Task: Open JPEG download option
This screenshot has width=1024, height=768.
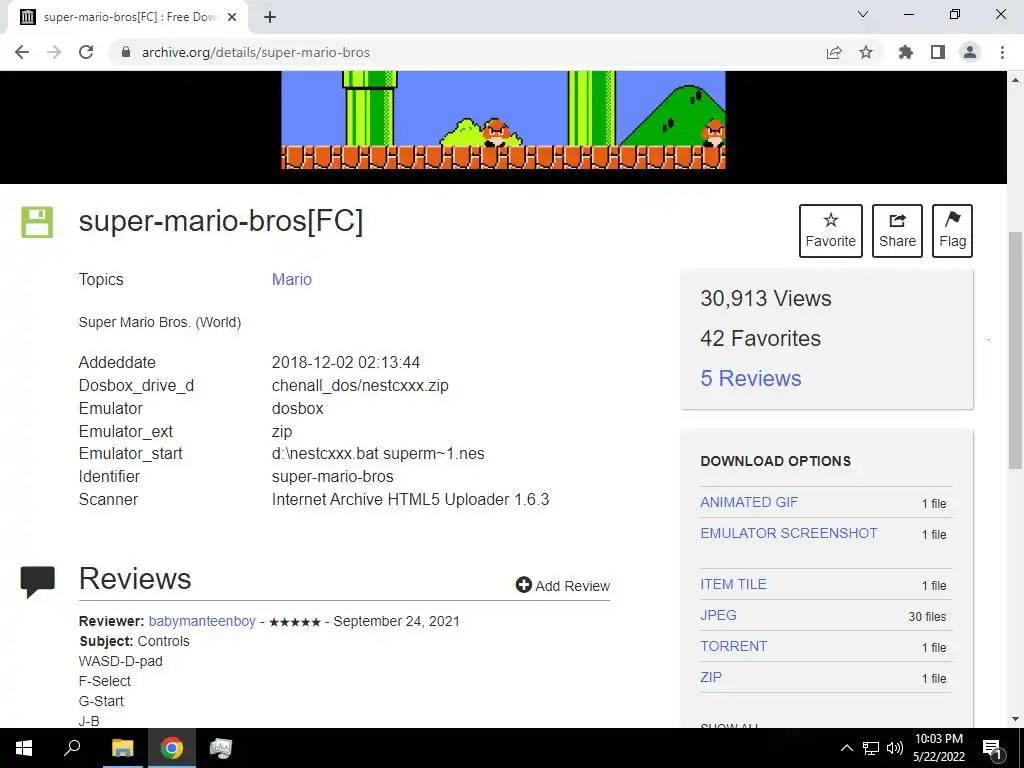Action: pyautogui.click(x=718, y=615)
